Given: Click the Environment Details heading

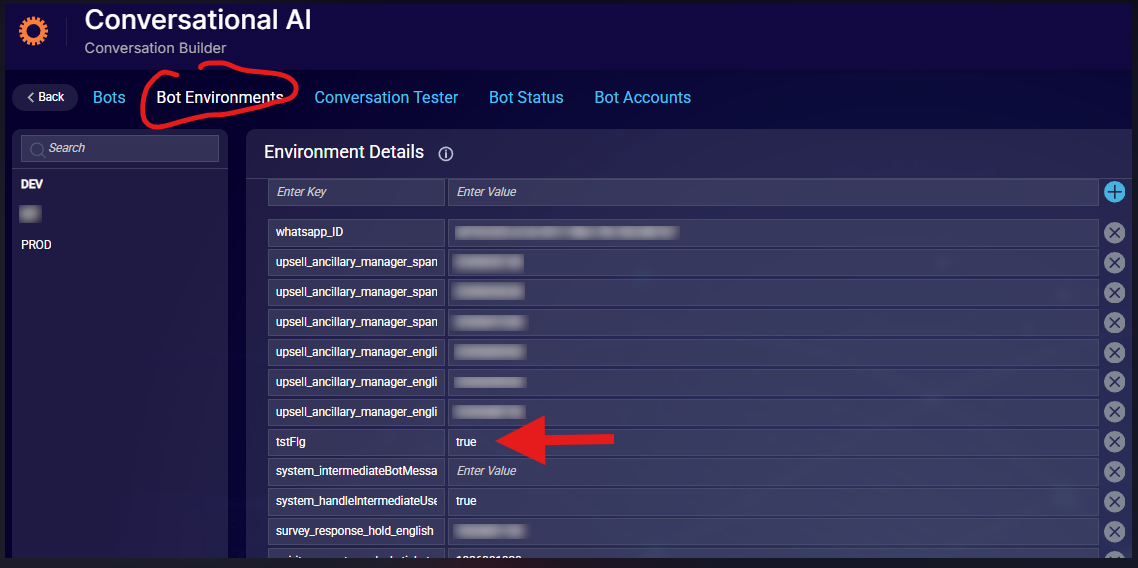Looking at the screenshot, I should click(x=344, y=152).
